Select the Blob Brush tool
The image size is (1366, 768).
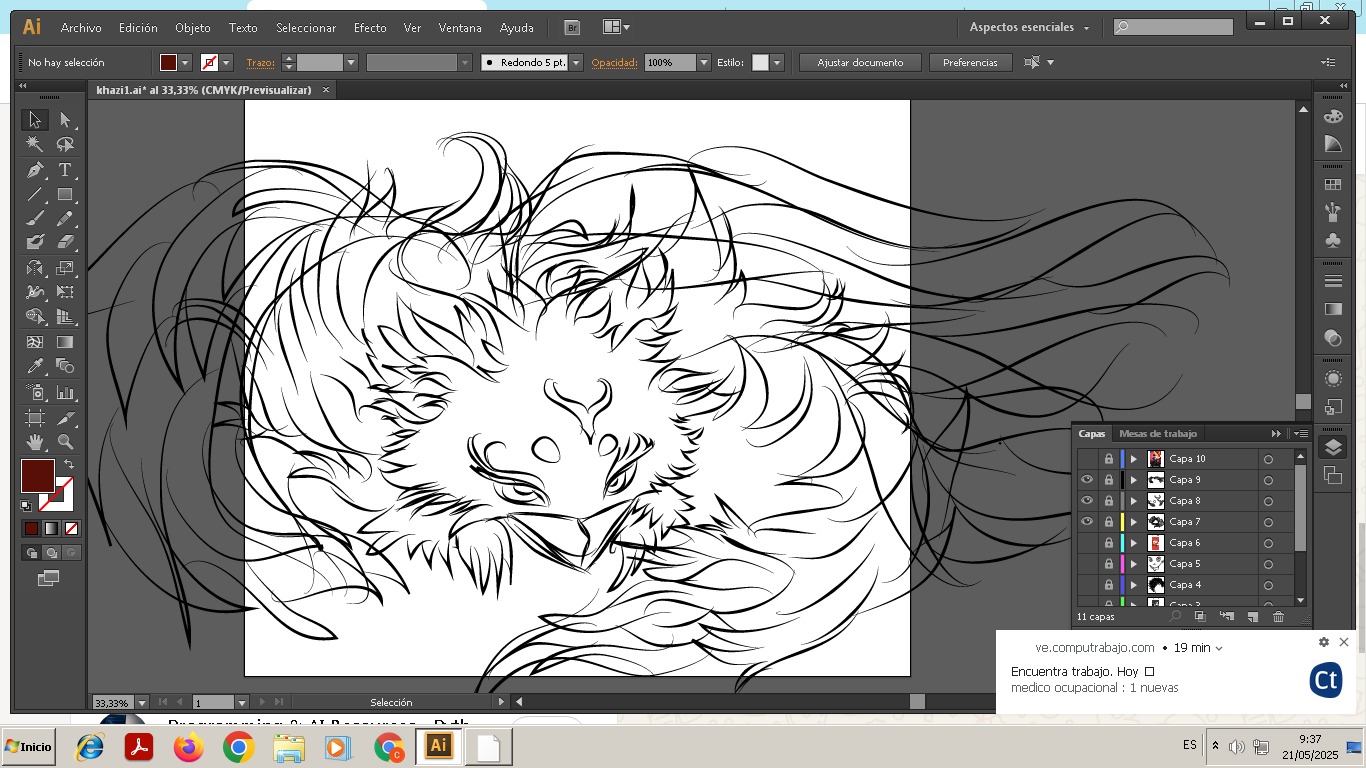pos(34,242)
